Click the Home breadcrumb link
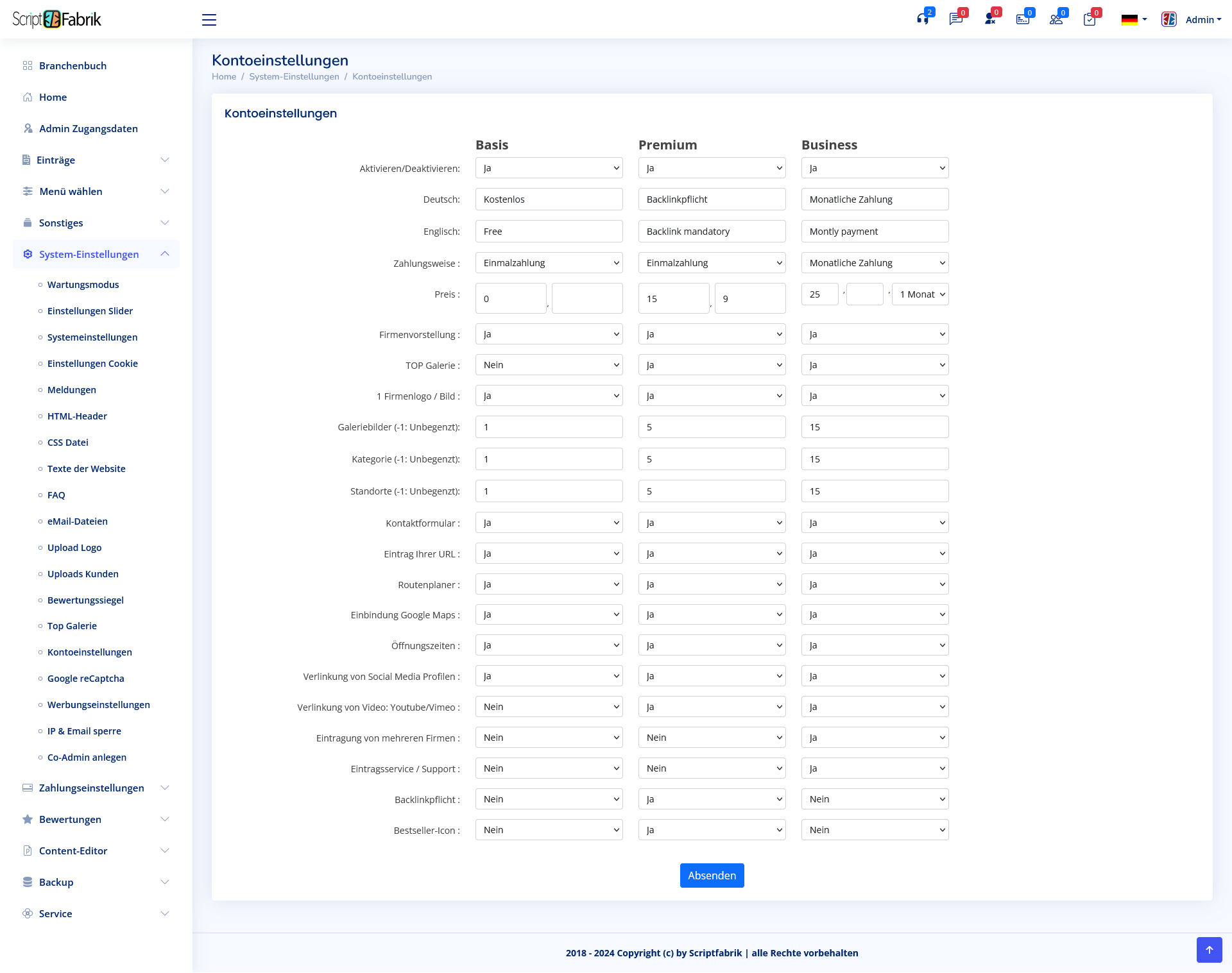The height and width of the screenshot is (973, 1232). click(224, 76)
